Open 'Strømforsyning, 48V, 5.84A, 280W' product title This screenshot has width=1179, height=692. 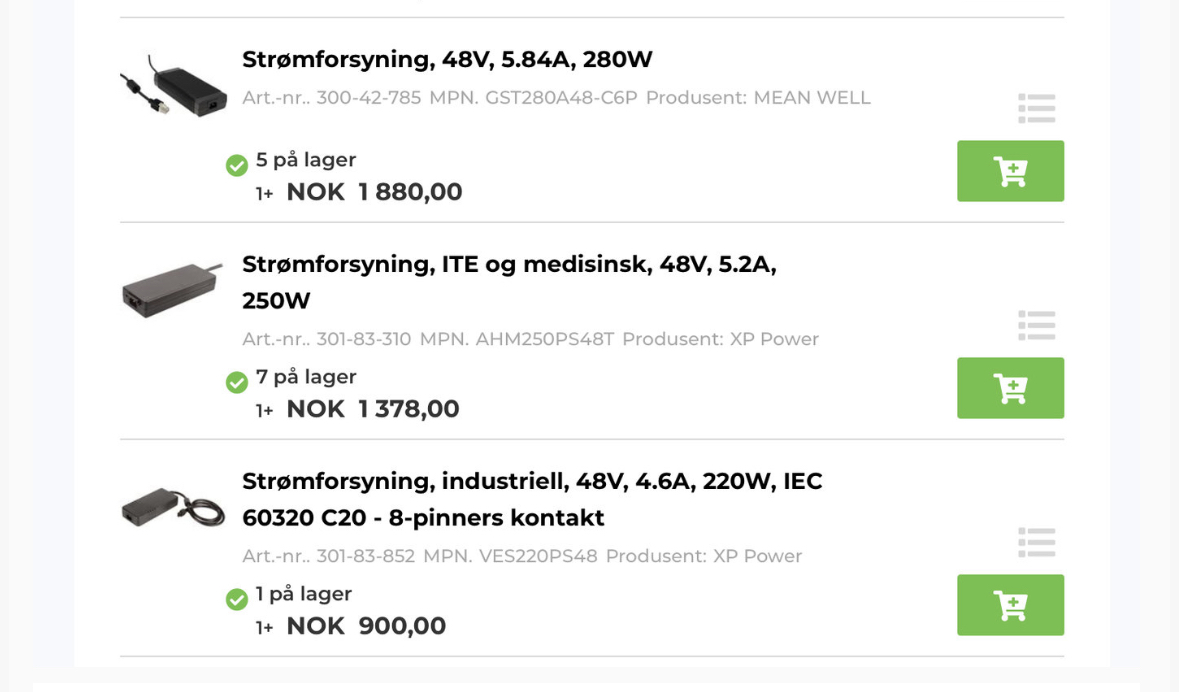447,60
